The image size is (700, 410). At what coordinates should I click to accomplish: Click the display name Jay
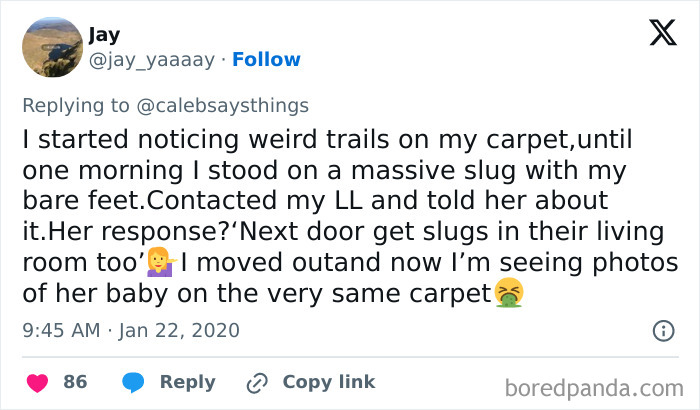point(104,35)
